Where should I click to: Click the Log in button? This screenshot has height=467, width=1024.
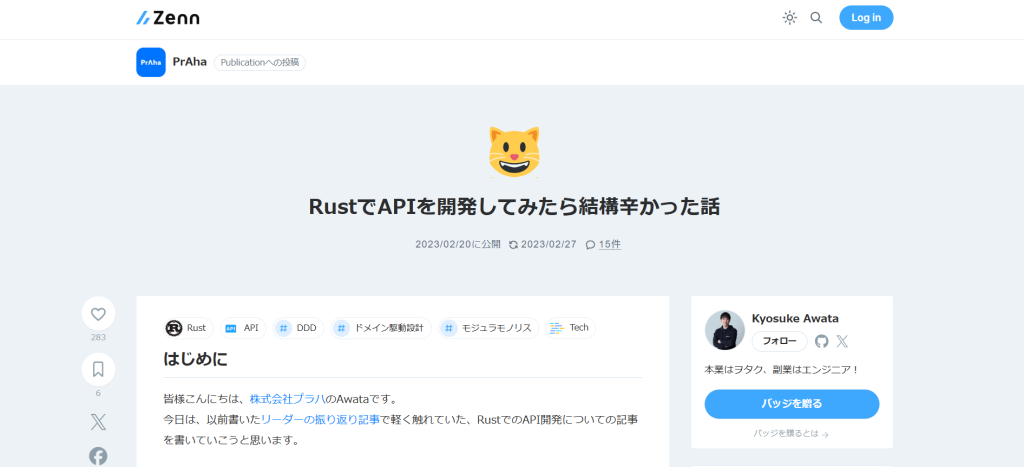coord(865,18)
